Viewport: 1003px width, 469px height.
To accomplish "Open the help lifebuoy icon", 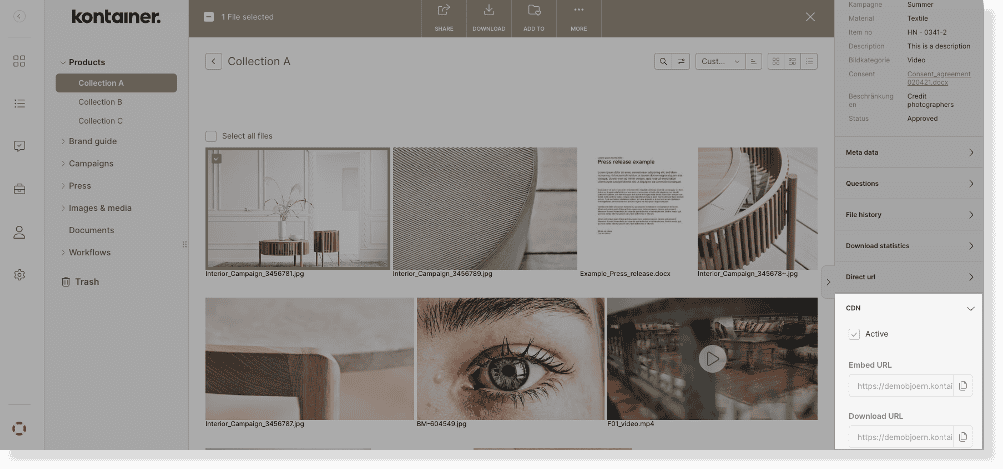I will tap(19, 428).
